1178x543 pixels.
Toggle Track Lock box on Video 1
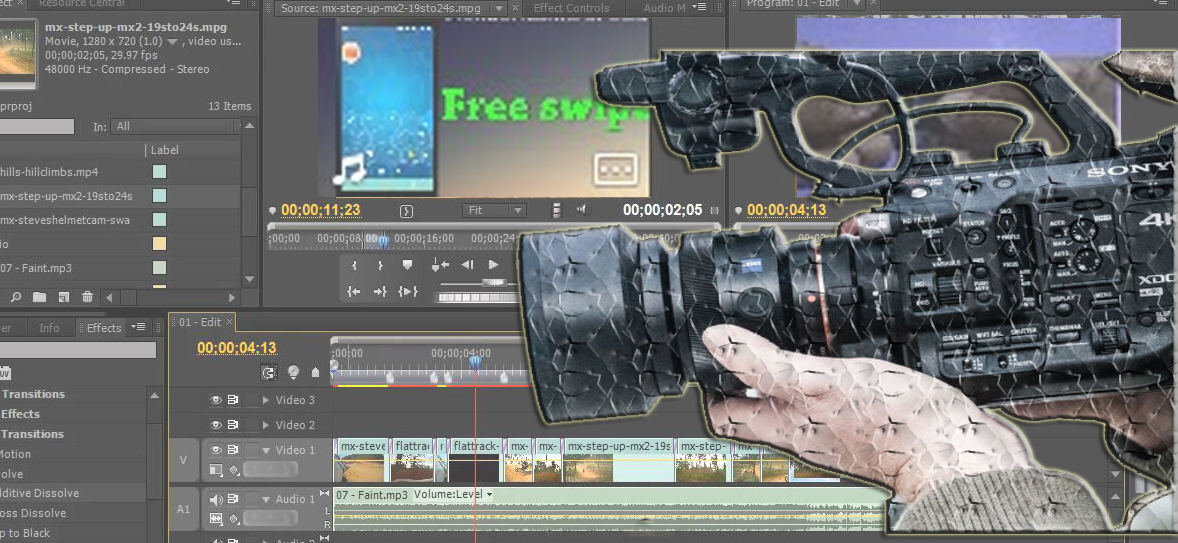[252, 450]
